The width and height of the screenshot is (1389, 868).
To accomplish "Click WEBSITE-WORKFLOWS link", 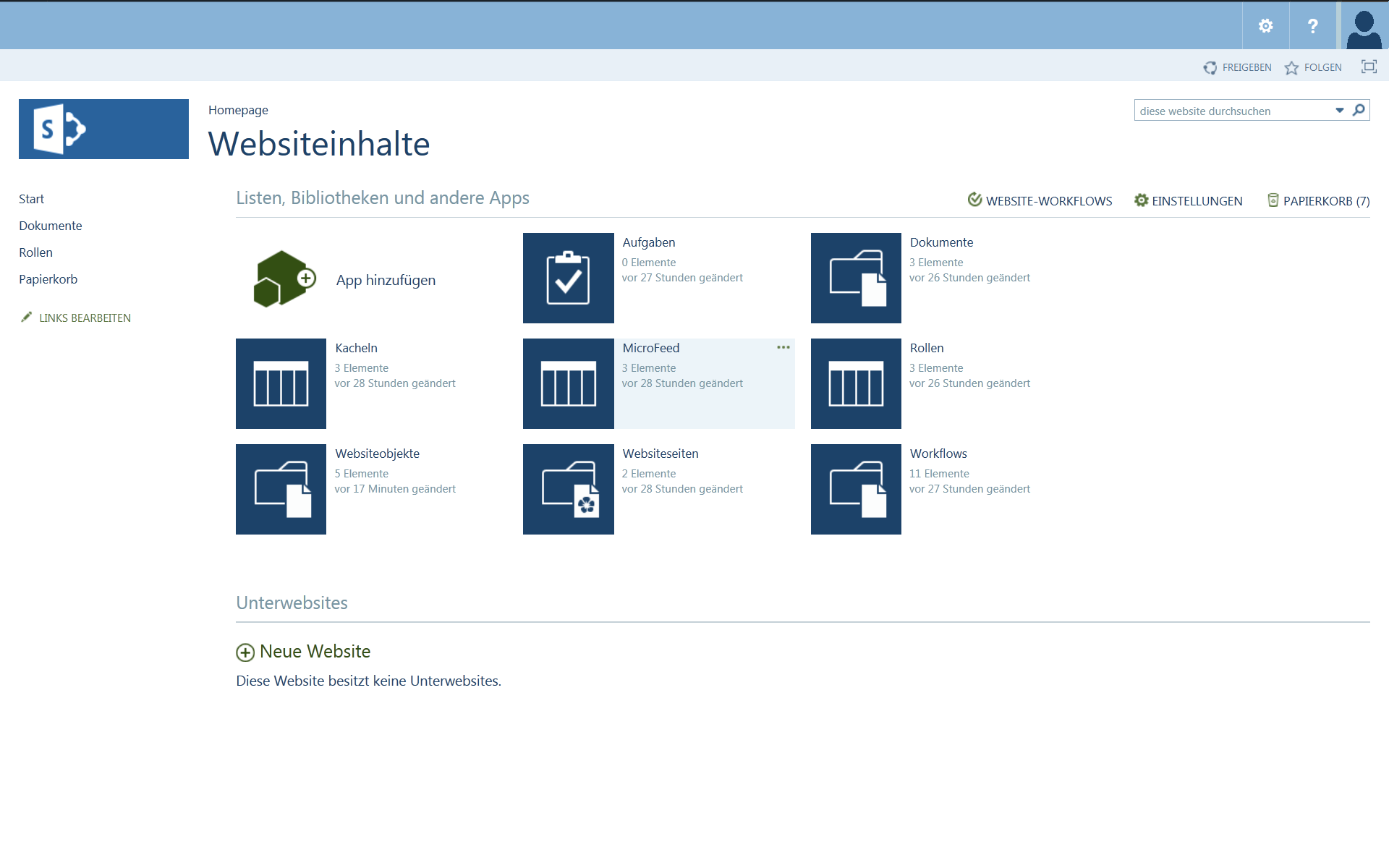I will click(x=1040, y=201).
